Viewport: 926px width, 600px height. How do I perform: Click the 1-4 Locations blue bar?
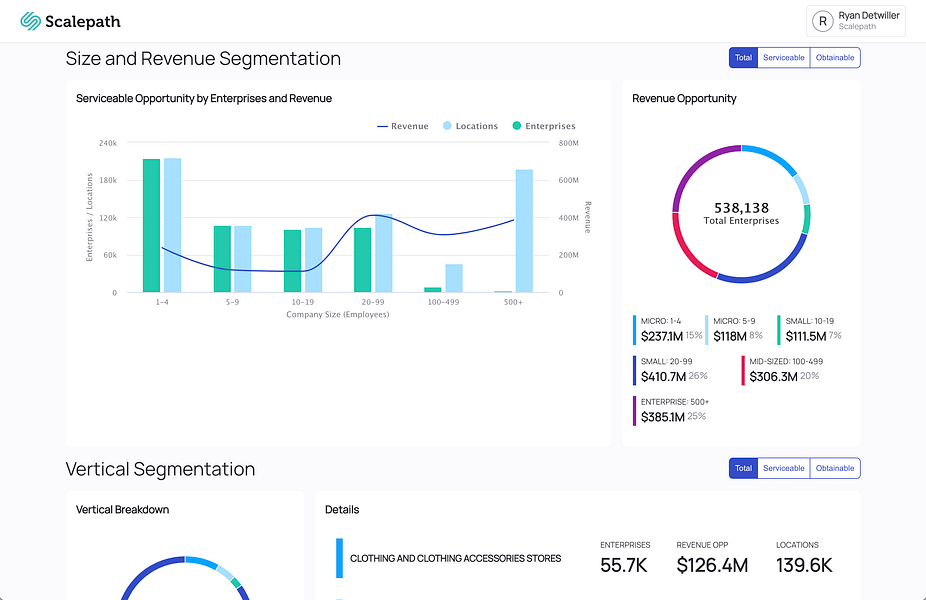coord(172,225)
